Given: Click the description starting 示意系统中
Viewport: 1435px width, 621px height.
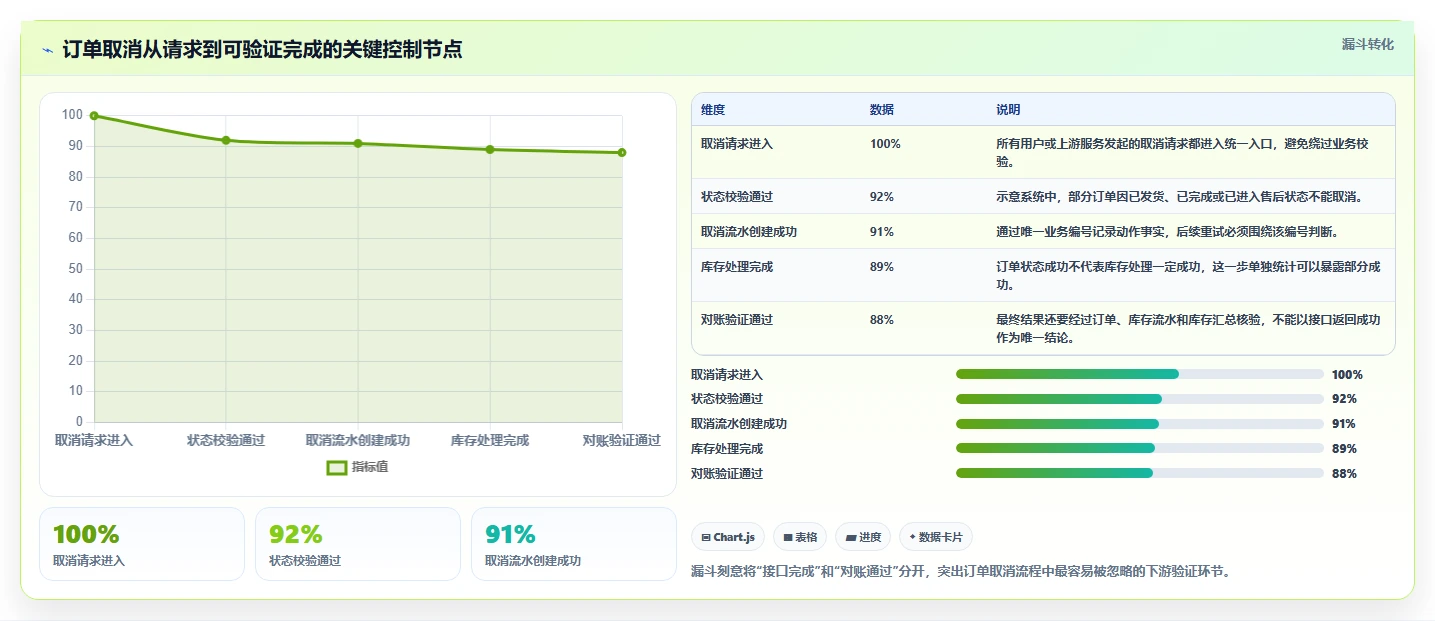Looking at the screenshot, I should pyautogui.click(x=1179, y=196).
